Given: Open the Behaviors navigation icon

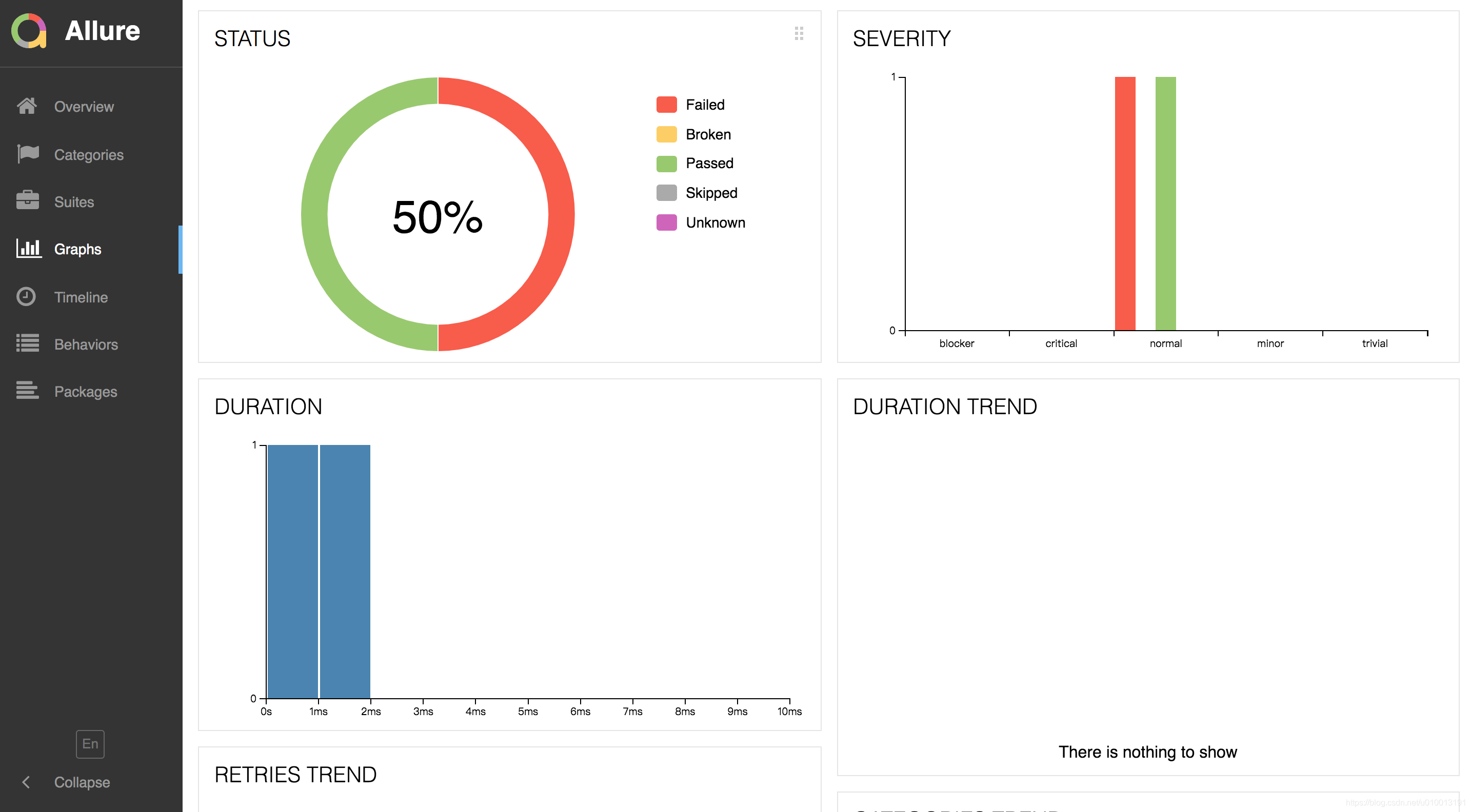Looking at the screenshot, I should coord(27,343).
